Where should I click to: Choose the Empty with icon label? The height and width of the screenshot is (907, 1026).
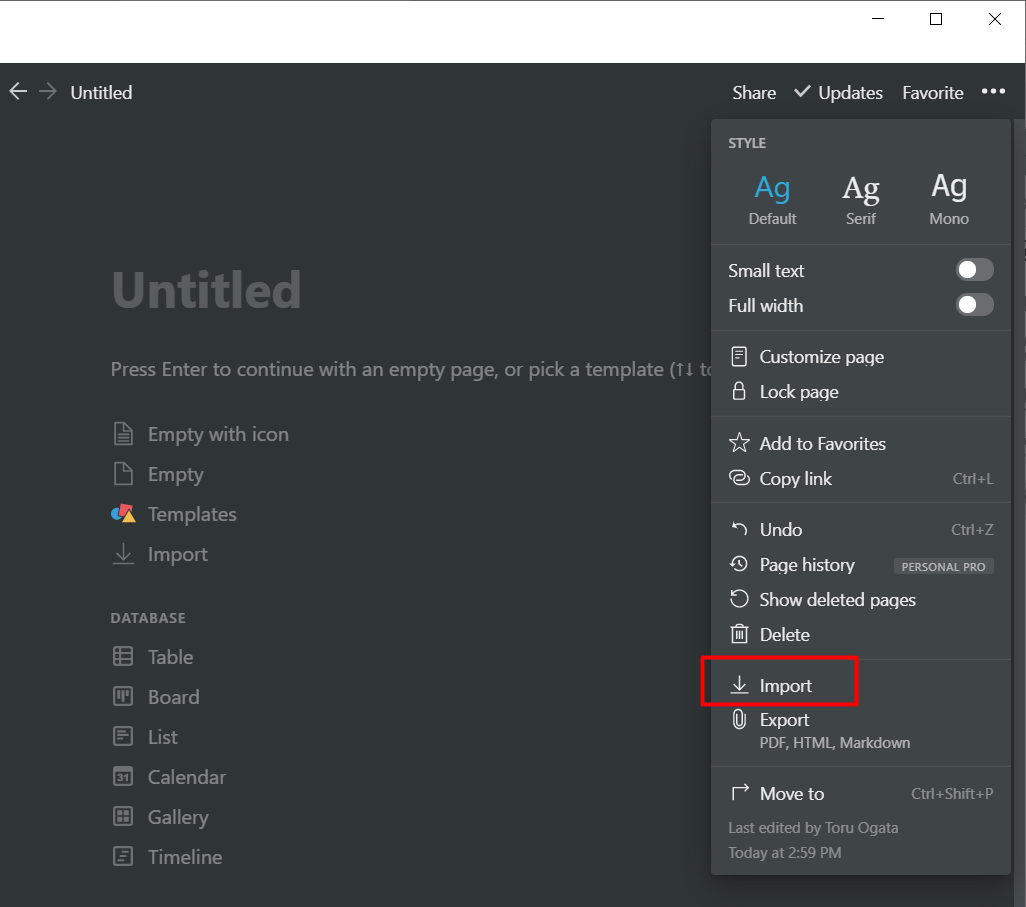(218, 434)
